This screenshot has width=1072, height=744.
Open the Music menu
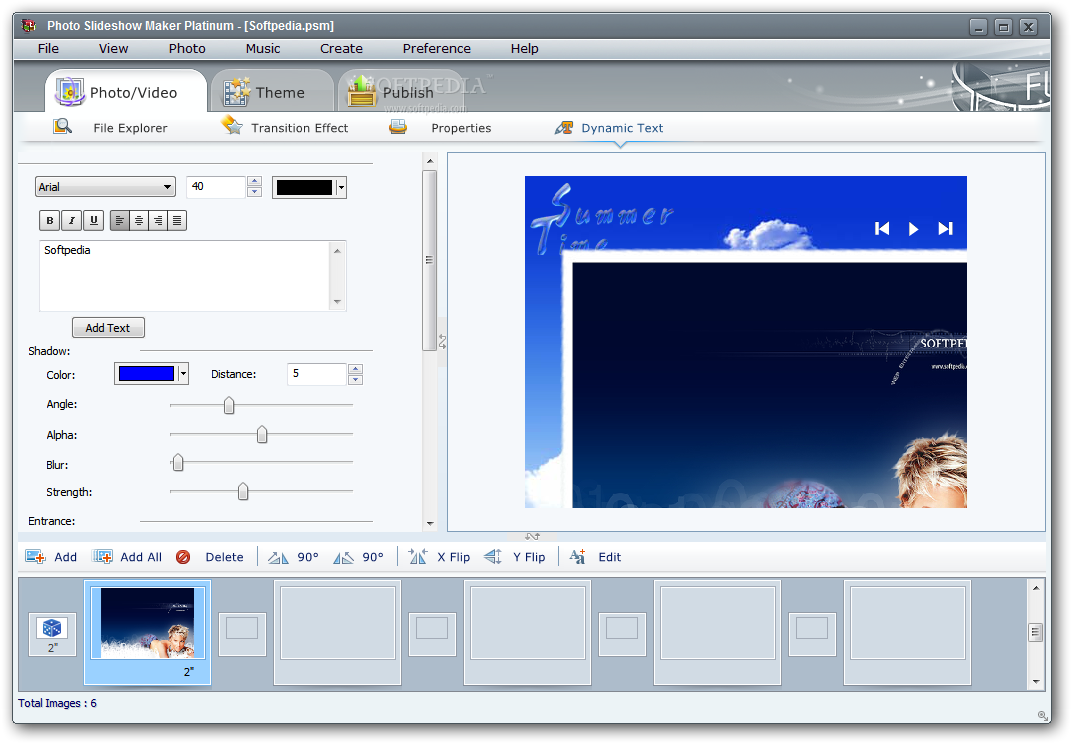263,49
